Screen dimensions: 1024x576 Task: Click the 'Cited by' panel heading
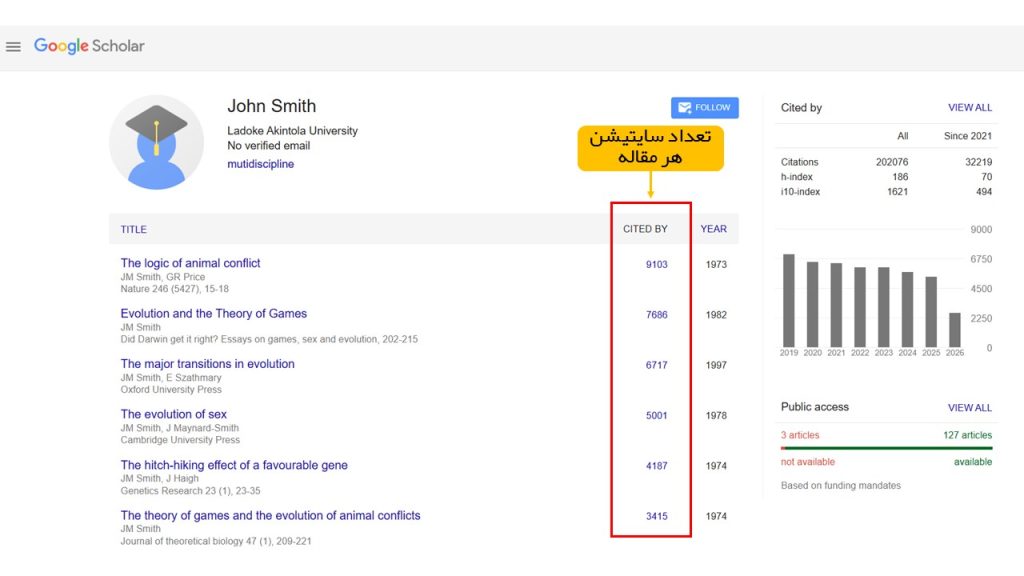pyautogui.click(x=801, y=108)
